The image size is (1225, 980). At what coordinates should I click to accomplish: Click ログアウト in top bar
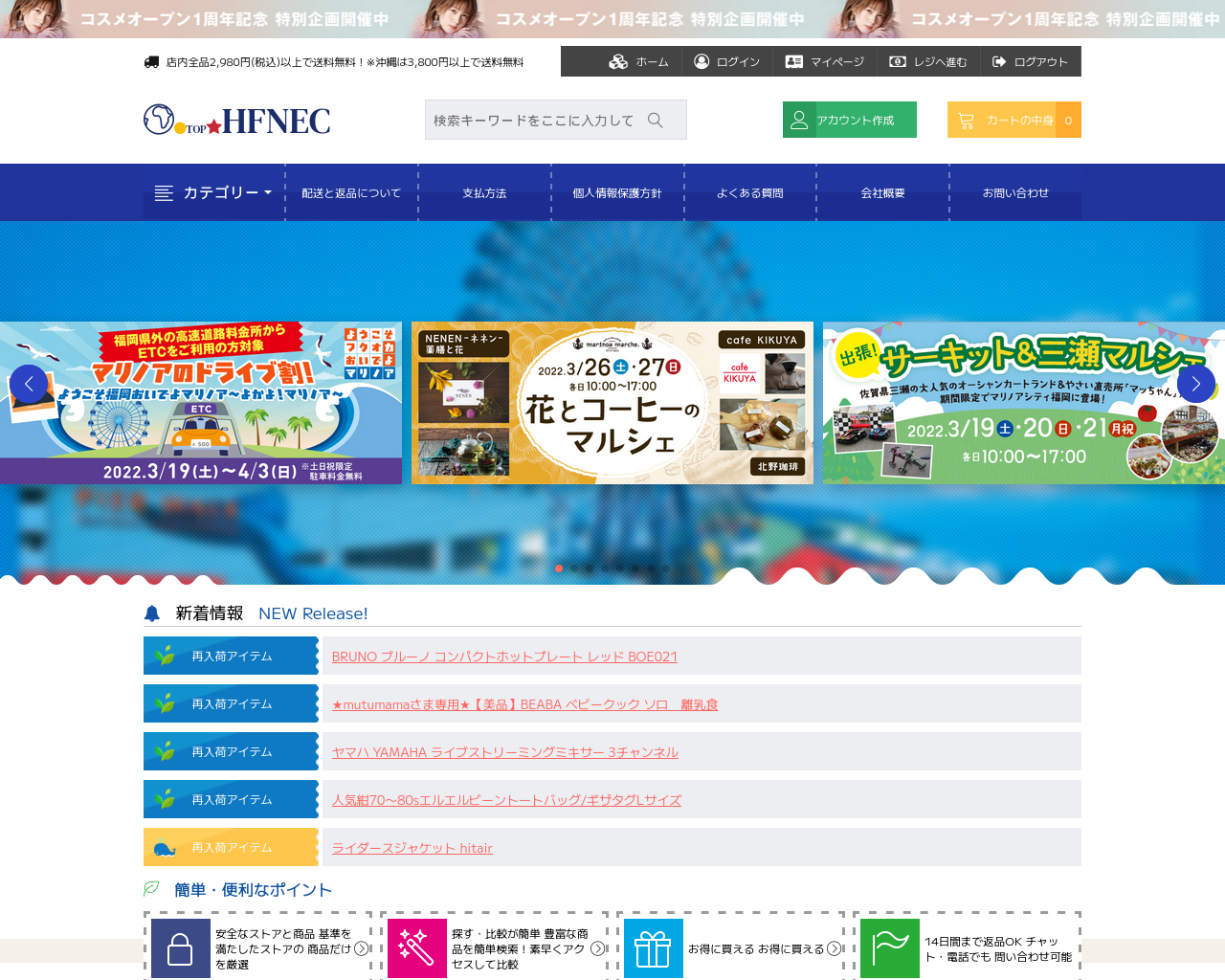pos(1030,61)
